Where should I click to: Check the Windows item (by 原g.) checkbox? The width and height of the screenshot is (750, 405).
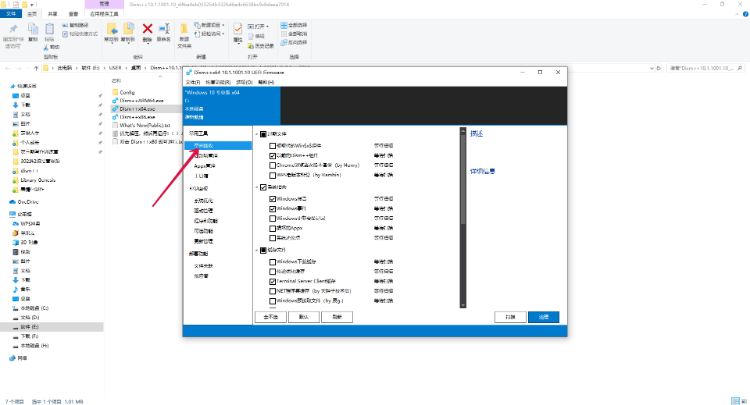pyautogui.click(x=272, y=301)
